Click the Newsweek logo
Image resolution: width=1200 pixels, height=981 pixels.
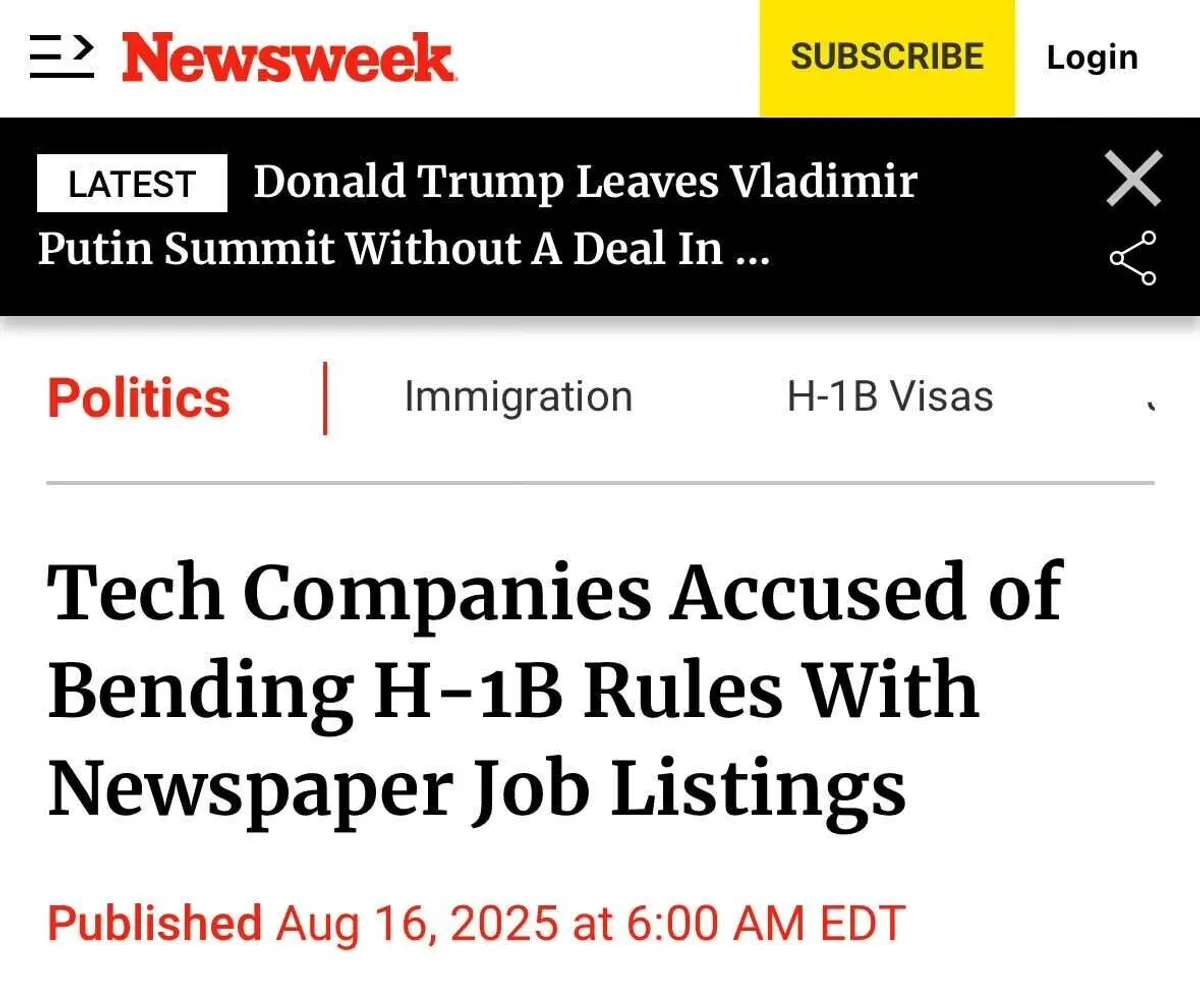[289, 58]
